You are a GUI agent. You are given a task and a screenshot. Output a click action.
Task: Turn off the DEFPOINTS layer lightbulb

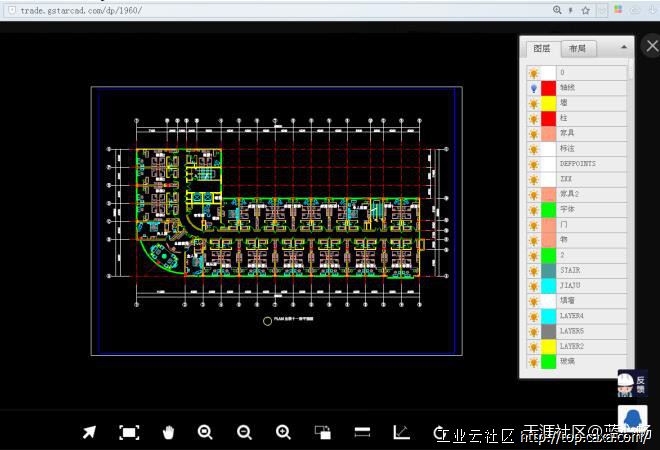(x=534, y=163)
